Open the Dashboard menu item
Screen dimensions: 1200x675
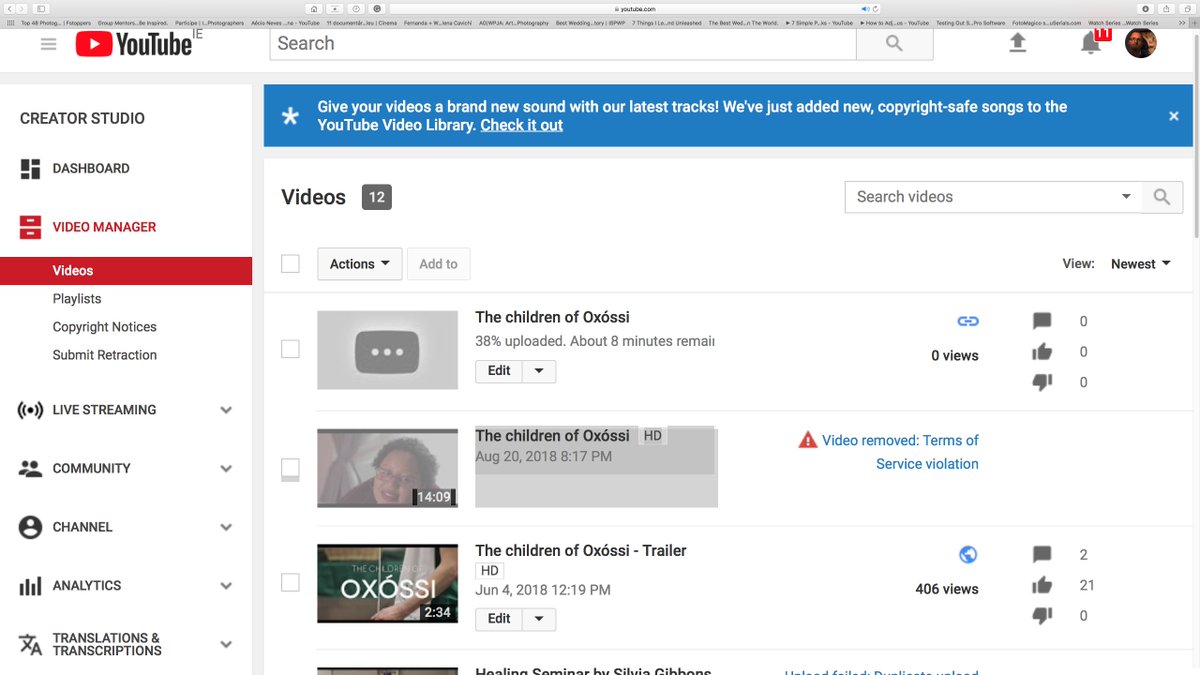click(x=91, y=168)
